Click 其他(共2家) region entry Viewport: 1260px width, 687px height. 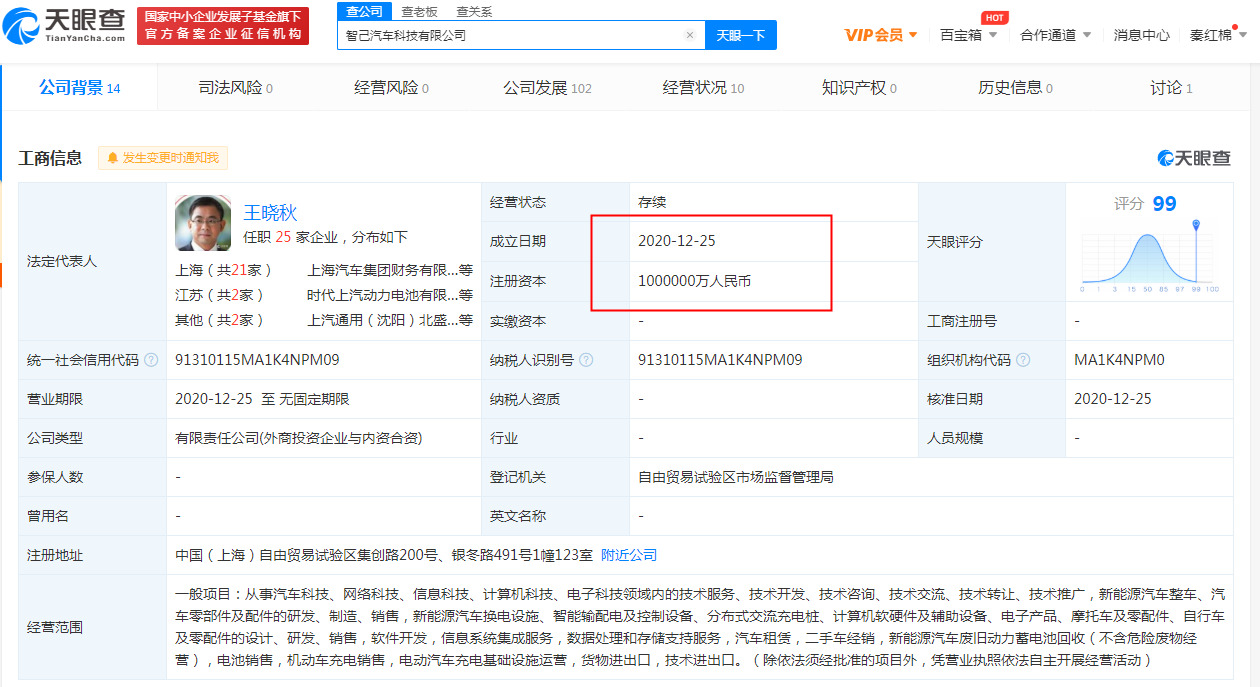pyautogui.click(x=220, y=320)
